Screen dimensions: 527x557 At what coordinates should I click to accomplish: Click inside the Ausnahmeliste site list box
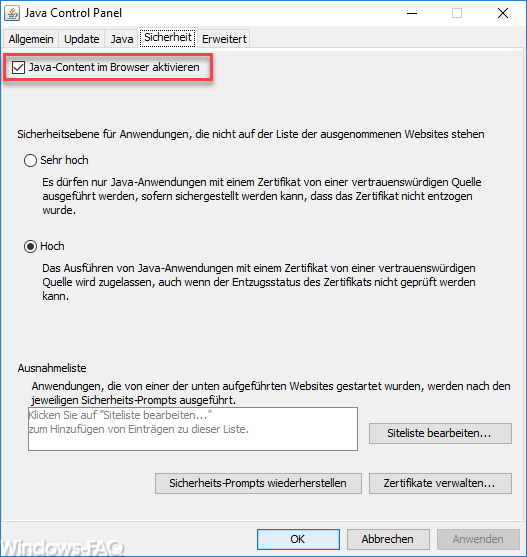193,429
